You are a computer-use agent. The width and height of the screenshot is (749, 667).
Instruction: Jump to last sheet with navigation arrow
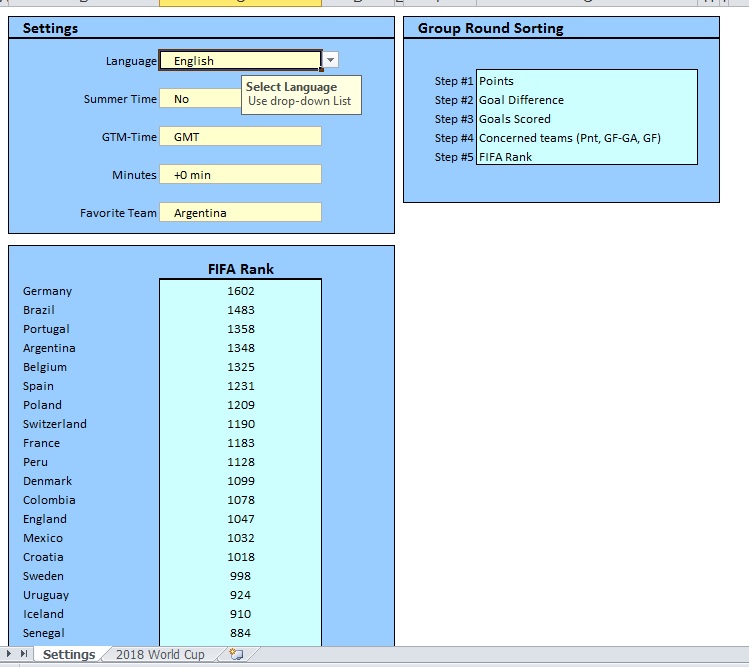pyautogui.click(x=24, y=654)
